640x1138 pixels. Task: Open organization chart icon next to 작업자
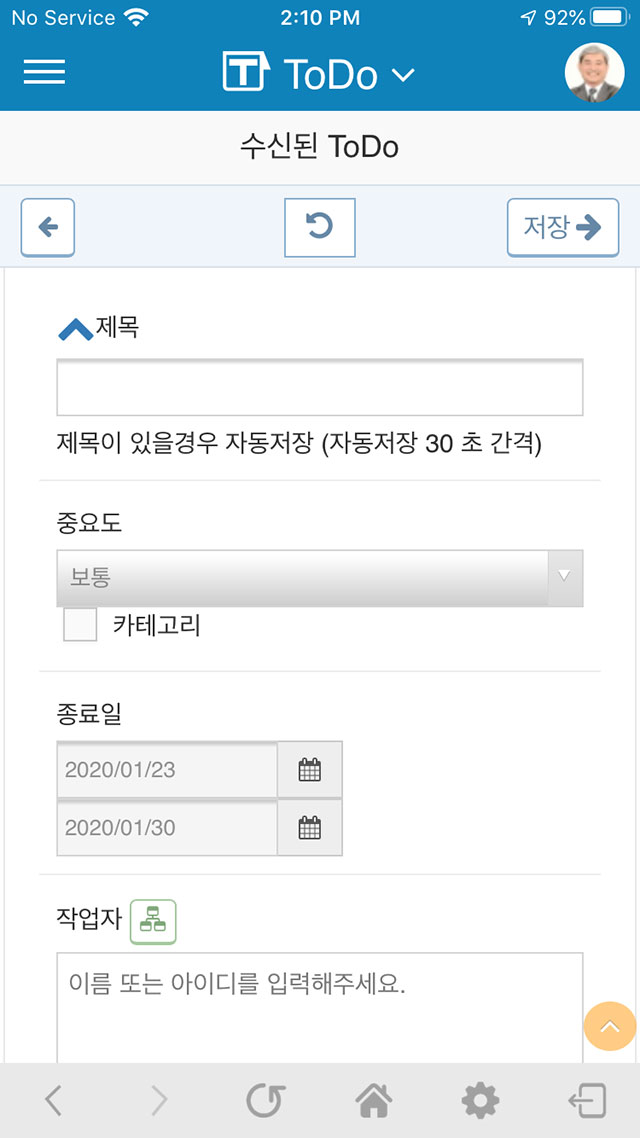click(x=153, y=921)
